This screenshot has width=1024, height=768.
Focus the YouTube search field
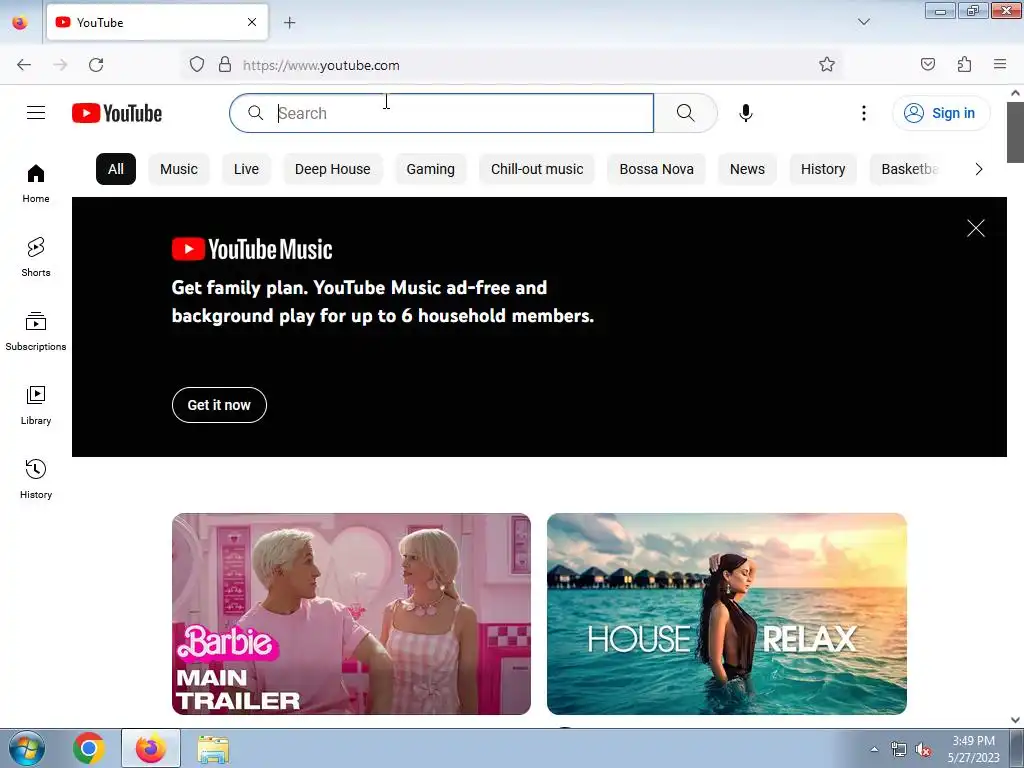click(441, 113)
